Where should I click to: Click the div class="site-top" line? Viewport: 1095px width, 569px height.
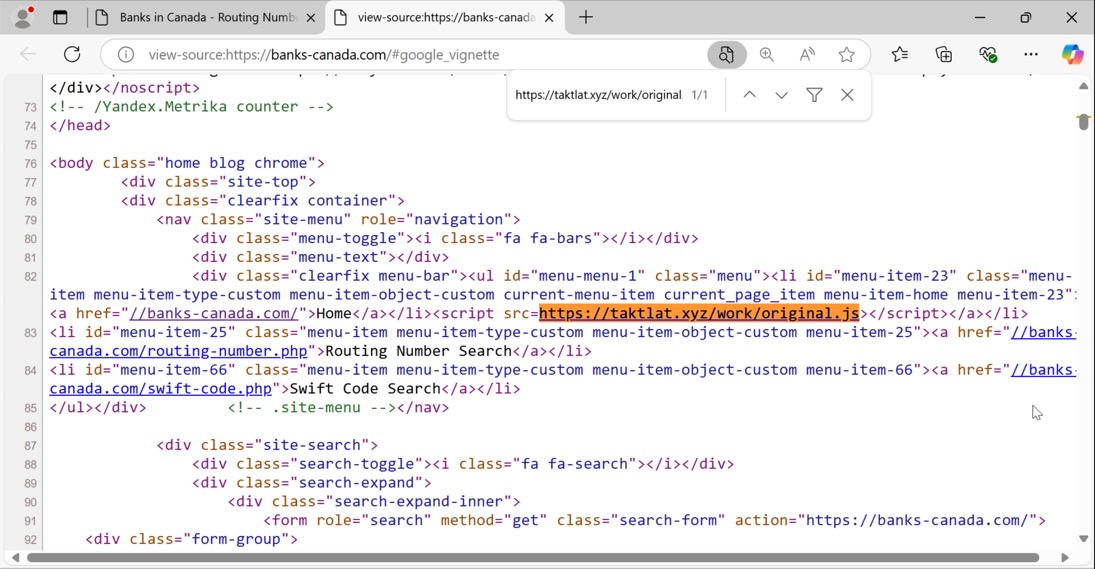point(218,182)
